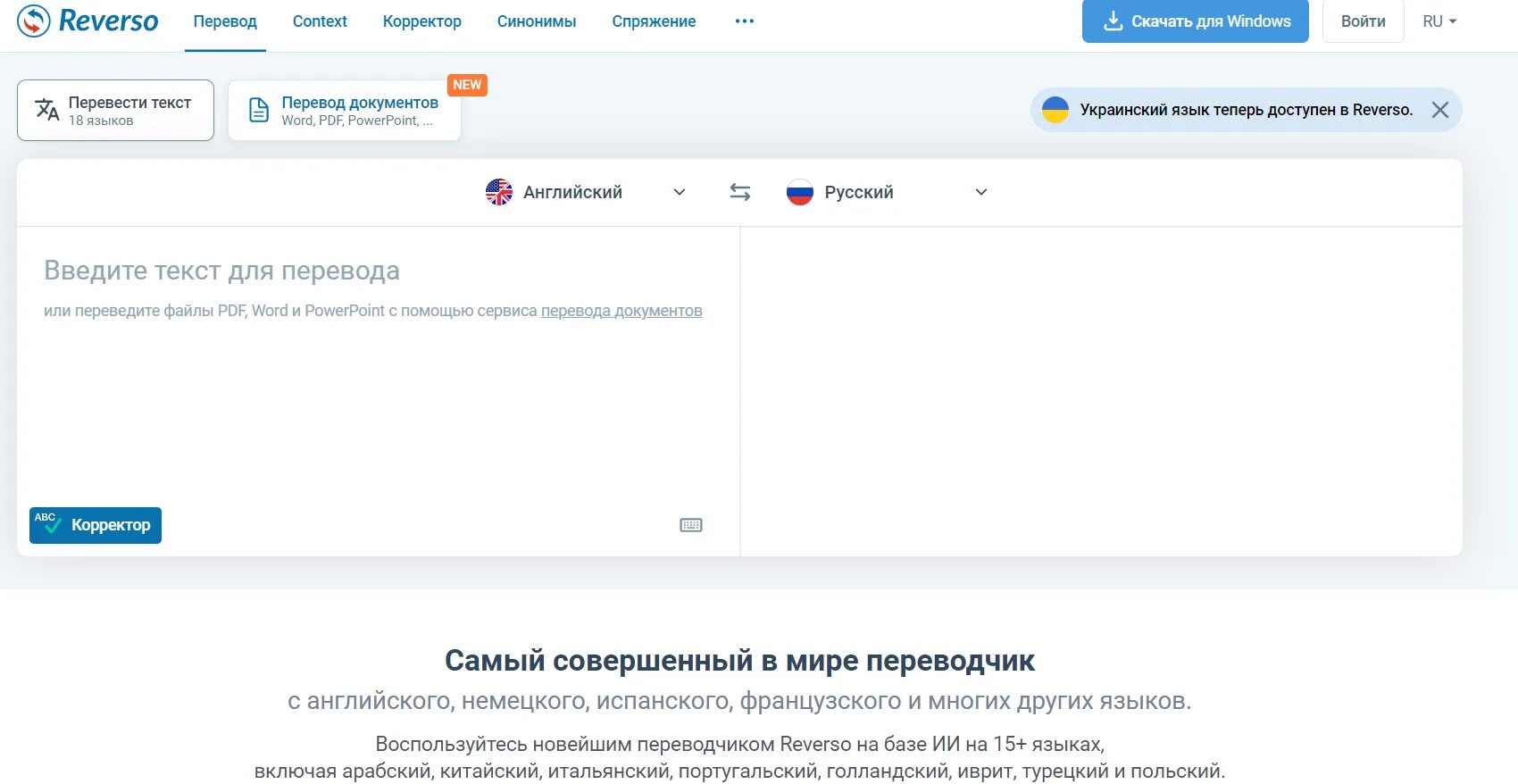Click the English flag icon
This screenshot has width=1518, height=784.
499,192
